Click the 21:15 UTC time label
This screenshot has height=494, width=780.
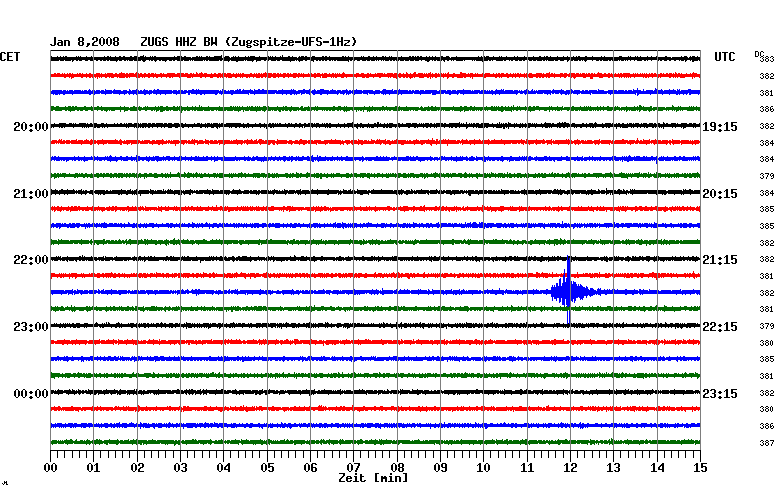pos(720,260)
